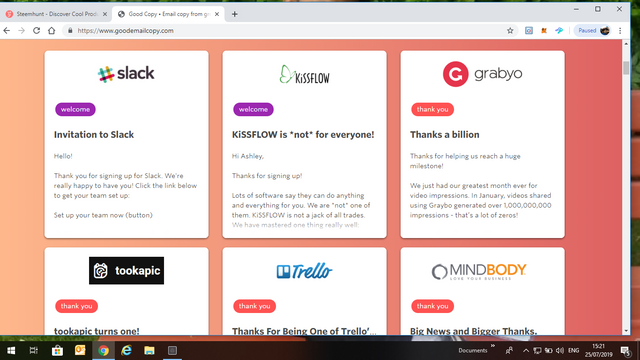The width and height of the screenshot is (640, 360).
Task: Open the teal extension icon
Action: [x=559, y=31]
